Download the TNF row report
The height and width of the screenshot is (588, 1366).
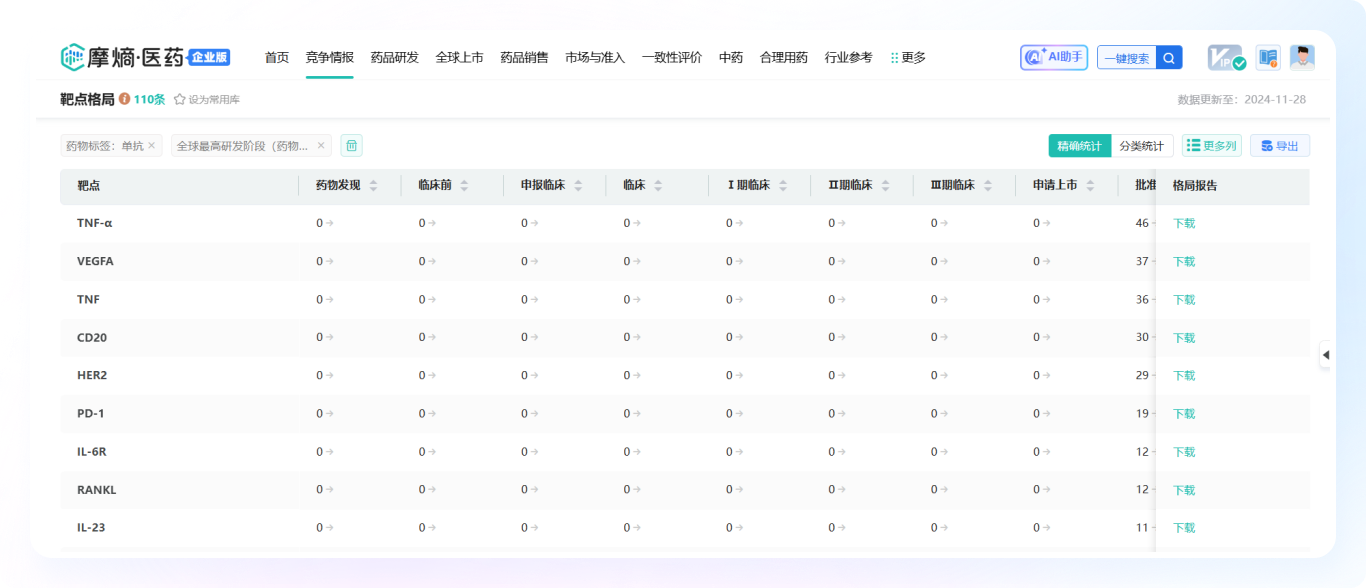1184,299
